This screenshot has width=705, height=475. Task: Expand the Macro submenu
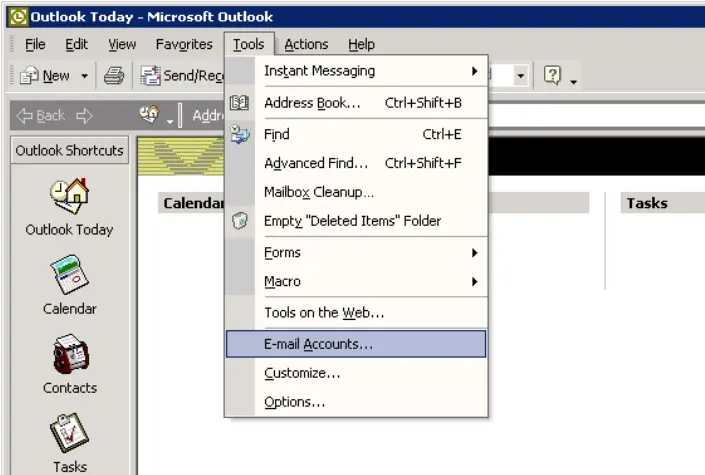tap(356, 282)
